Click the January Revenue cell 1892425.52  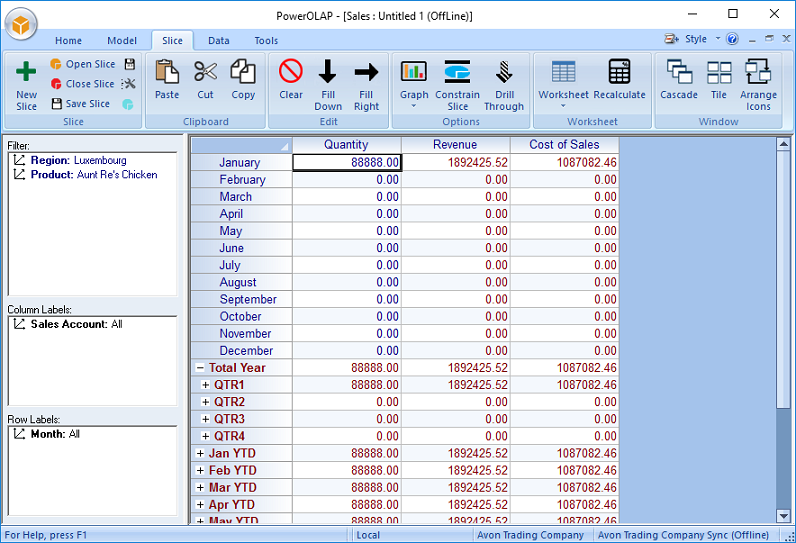click(456, 162)
